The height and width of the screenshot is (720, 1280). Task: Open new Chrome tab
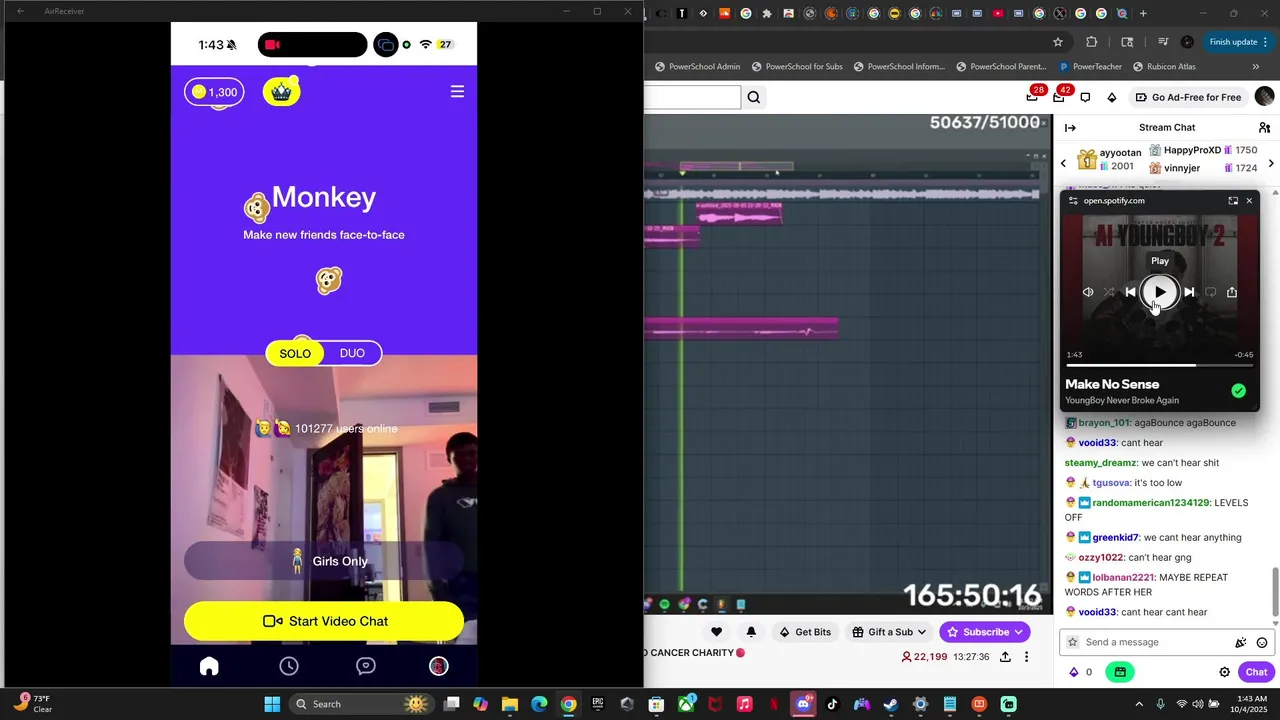pyautogui.click(x=1143, y=13)
